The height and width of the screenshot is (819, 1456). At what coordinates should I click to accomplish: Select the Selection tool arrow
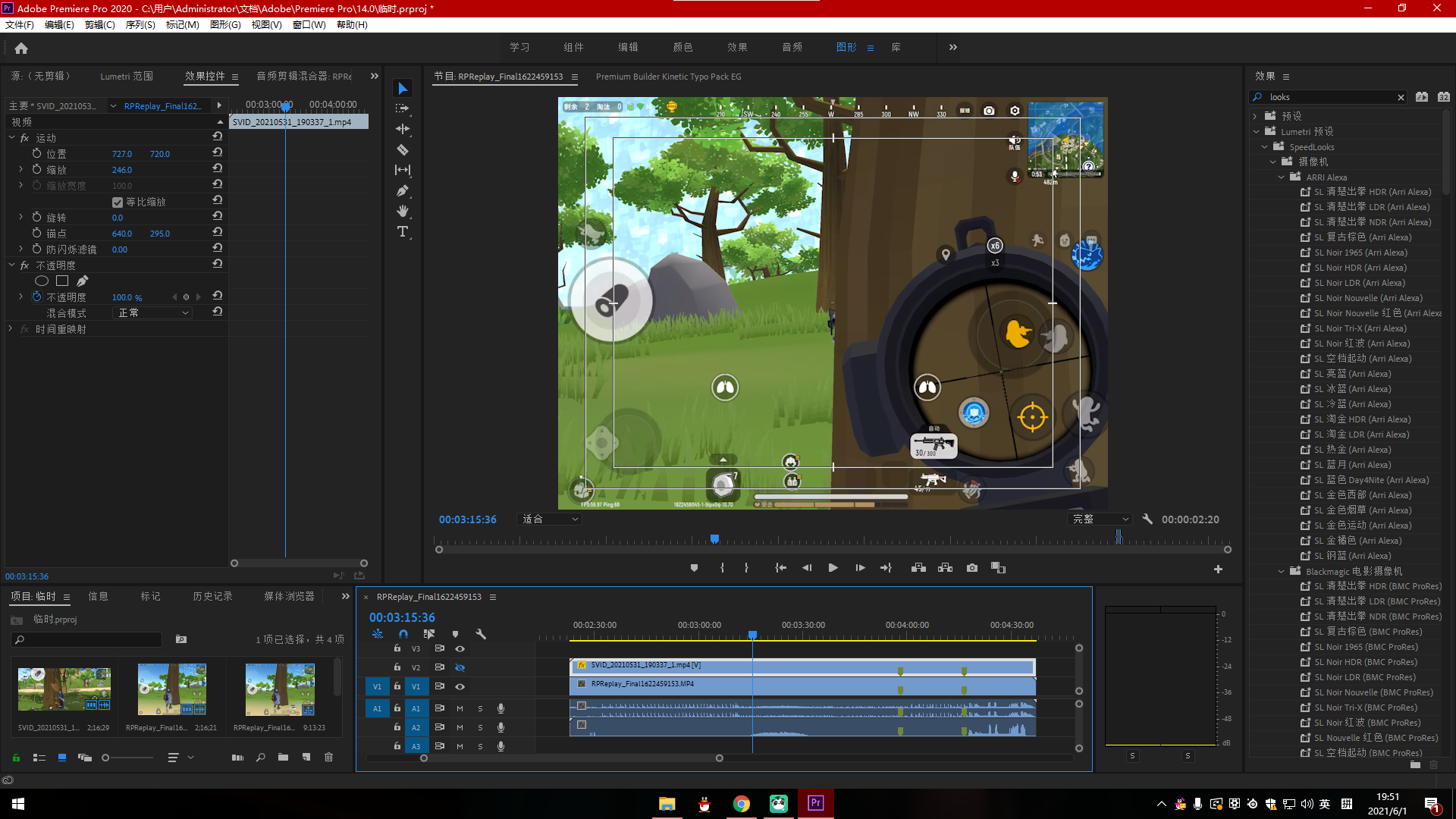pos(403,89)
